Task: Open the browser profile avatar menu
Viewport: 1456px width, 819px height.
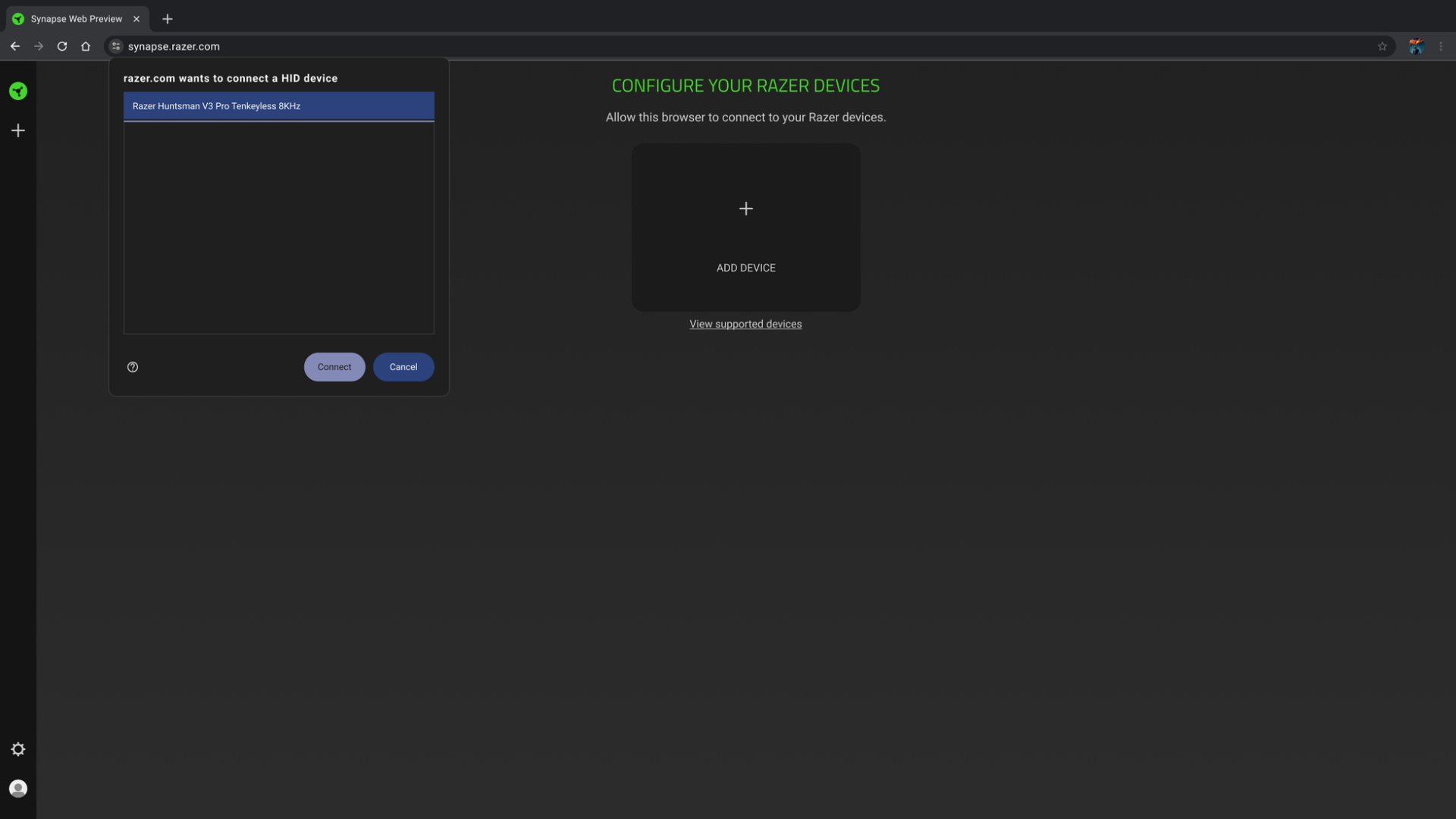Action: coord(1416,46)
